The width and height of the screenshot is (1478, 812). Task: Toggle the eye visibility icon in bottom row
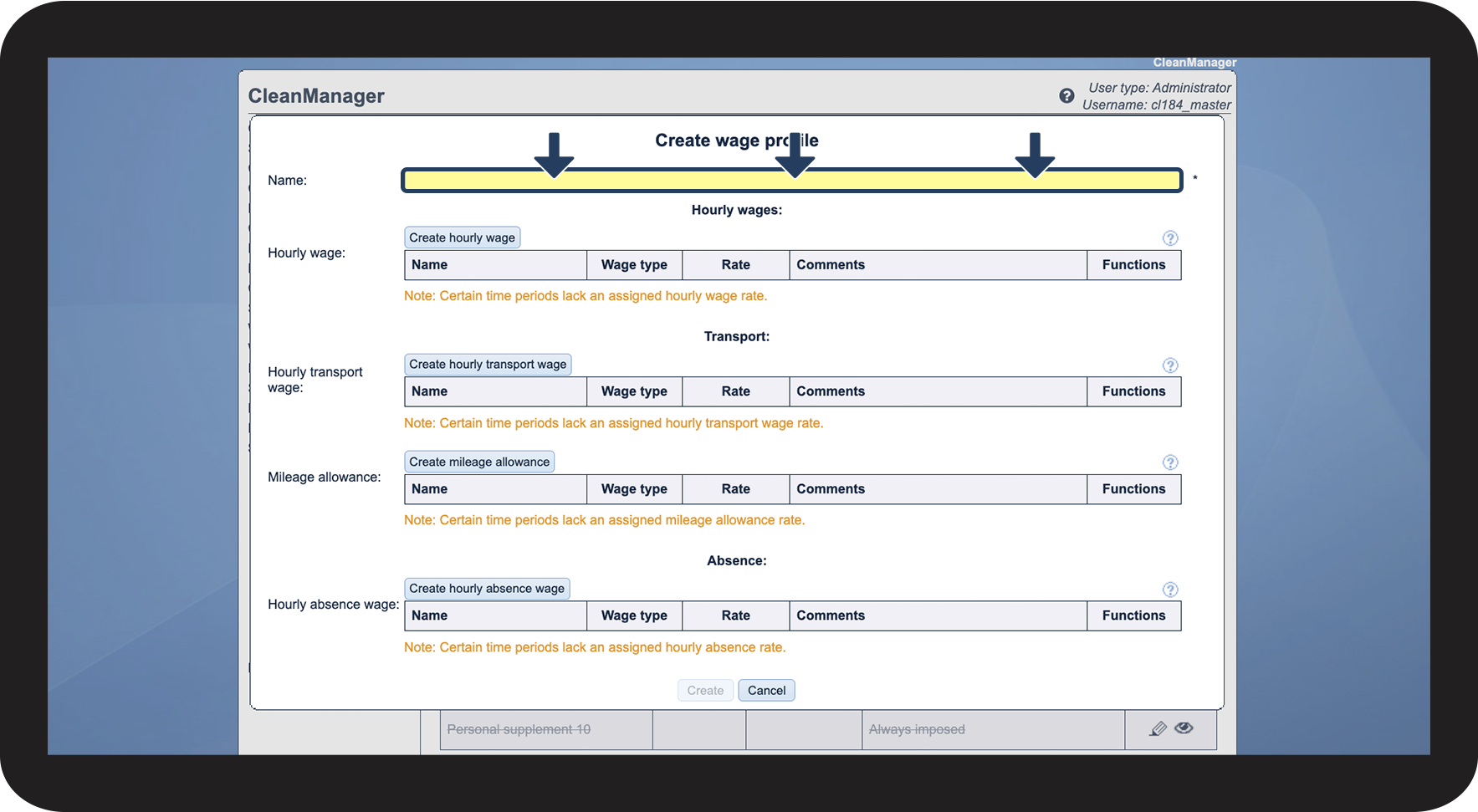1184,728
